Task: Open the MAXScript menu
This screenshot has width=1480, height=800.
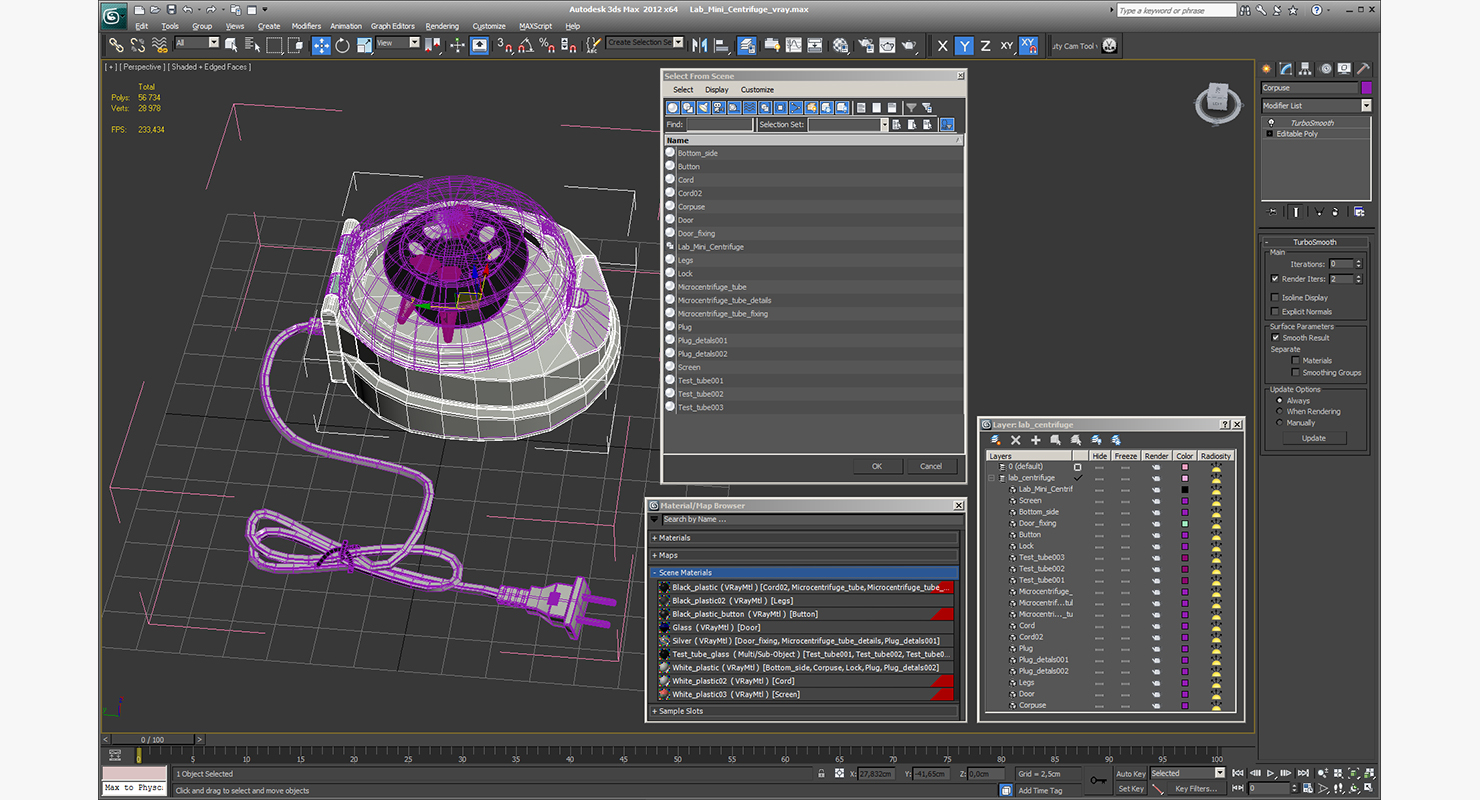Action: point(535,26)
